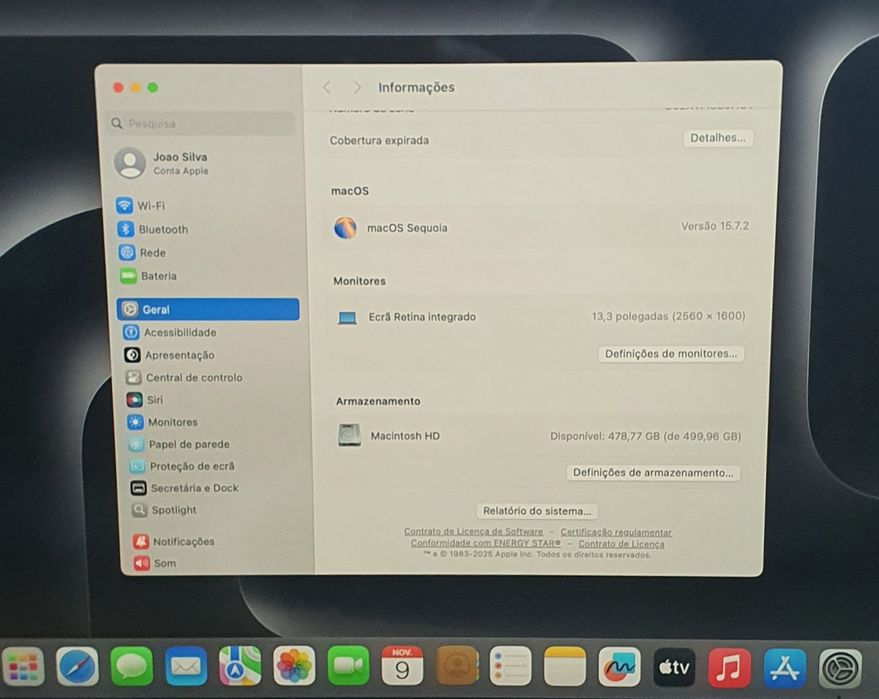Open Contrato de Licença link

621,544
